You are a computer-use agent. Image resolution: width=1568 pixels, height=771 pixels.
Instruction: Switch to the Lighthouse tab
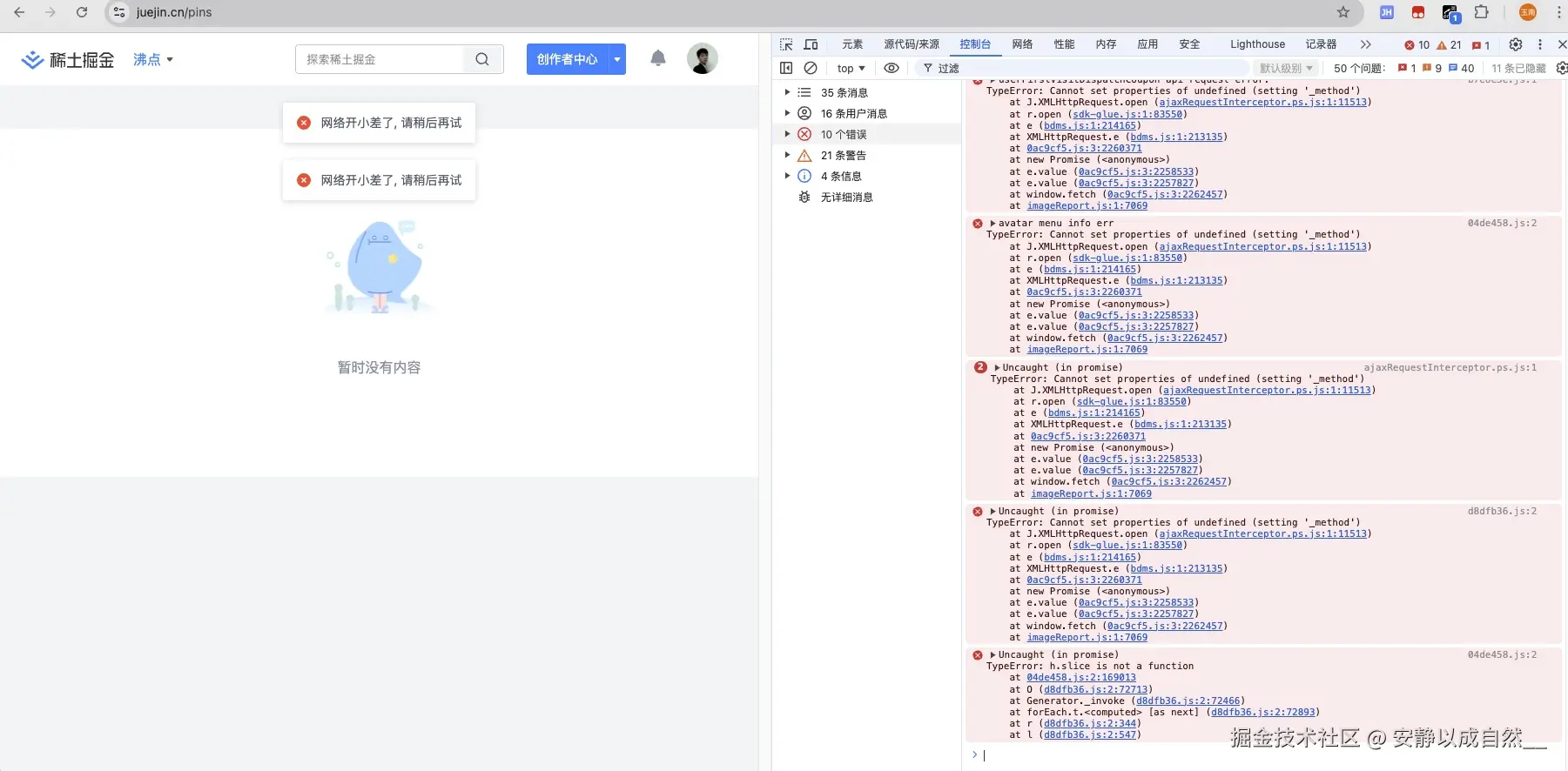coord(1257,44)
